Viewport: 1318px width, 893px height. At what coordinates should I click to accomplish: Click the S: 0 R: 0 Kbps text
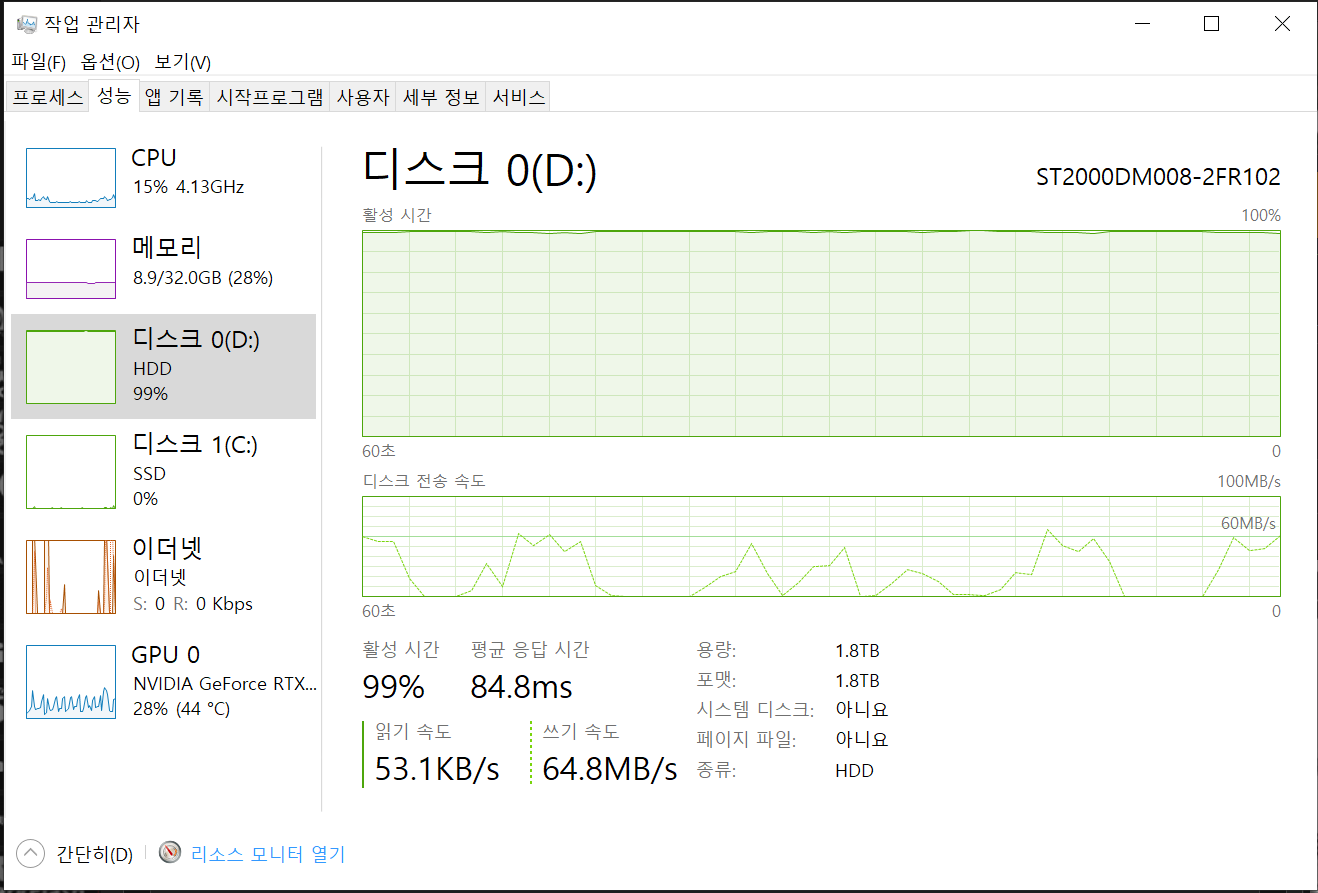click(x=192, y=604)
